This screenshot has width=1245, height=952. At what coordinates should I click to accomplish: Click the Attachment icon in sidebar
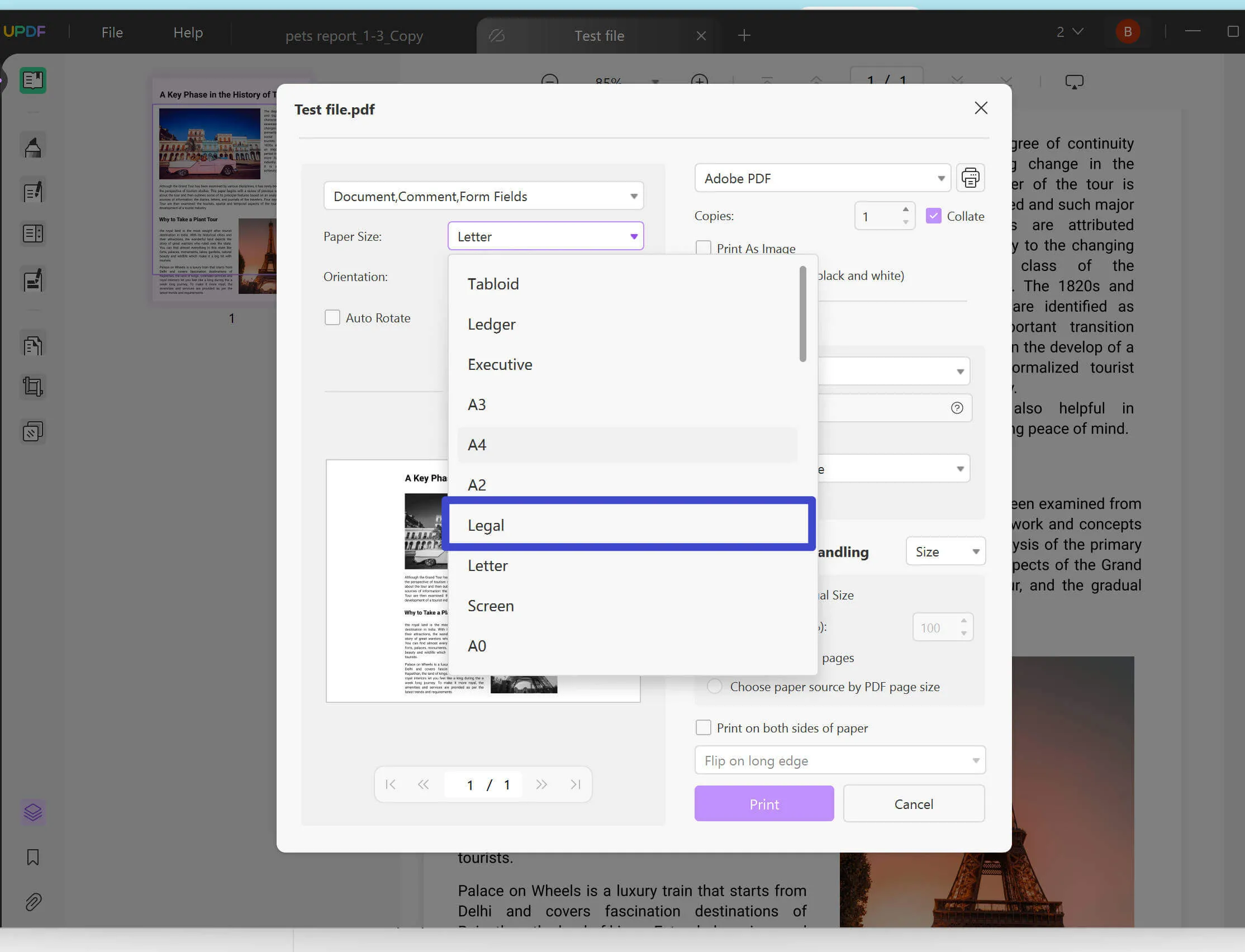click(x=33, y=902)
